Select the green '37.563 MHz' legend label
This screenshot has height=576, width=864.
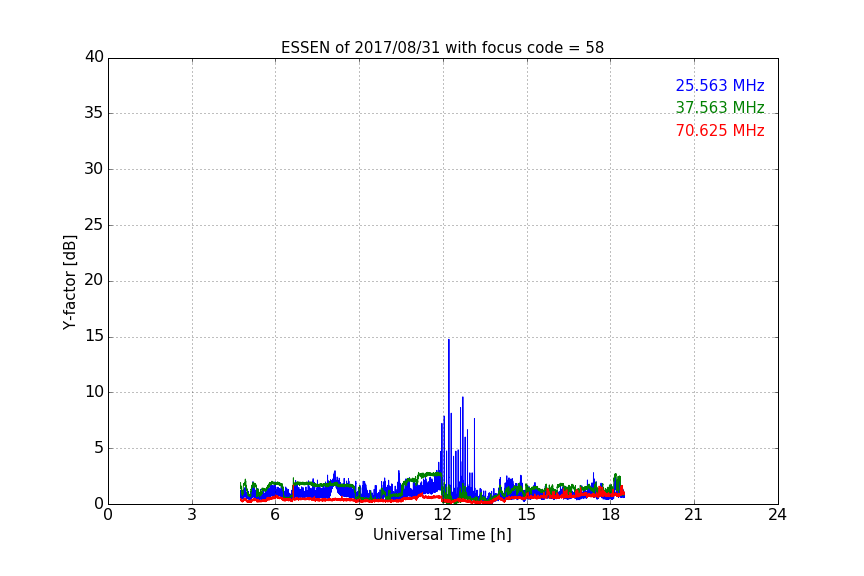[x=720, y=107]
